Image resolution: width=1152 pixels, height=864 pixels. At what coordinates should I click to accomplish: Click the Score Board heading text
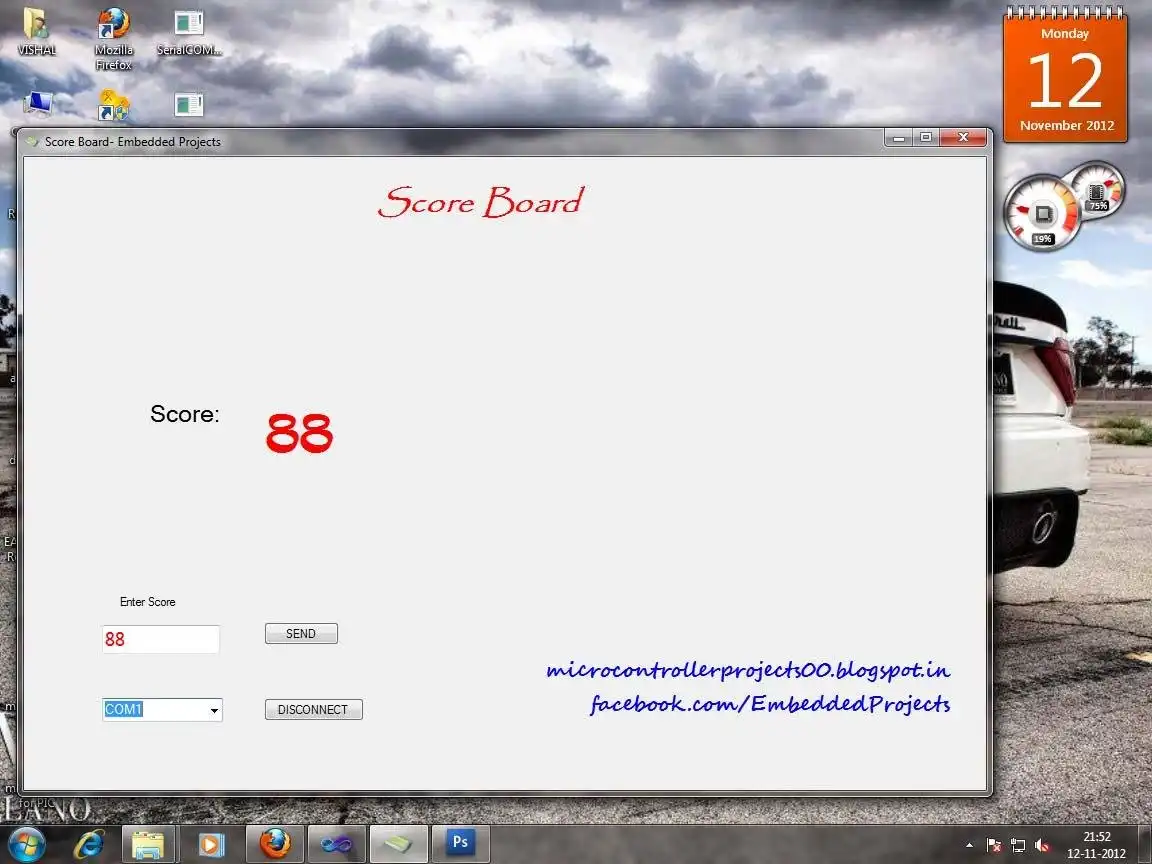coord(481,202)
